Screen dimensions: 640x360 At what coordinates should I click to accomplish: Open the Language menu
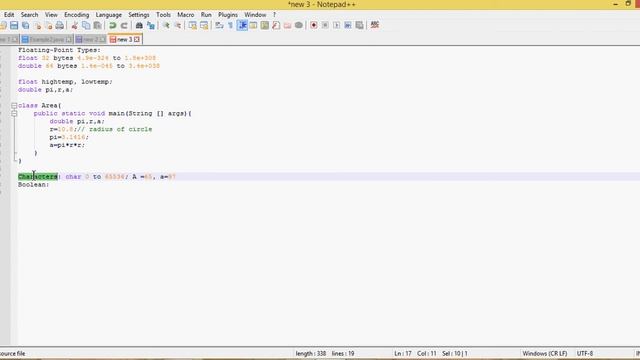109,15
